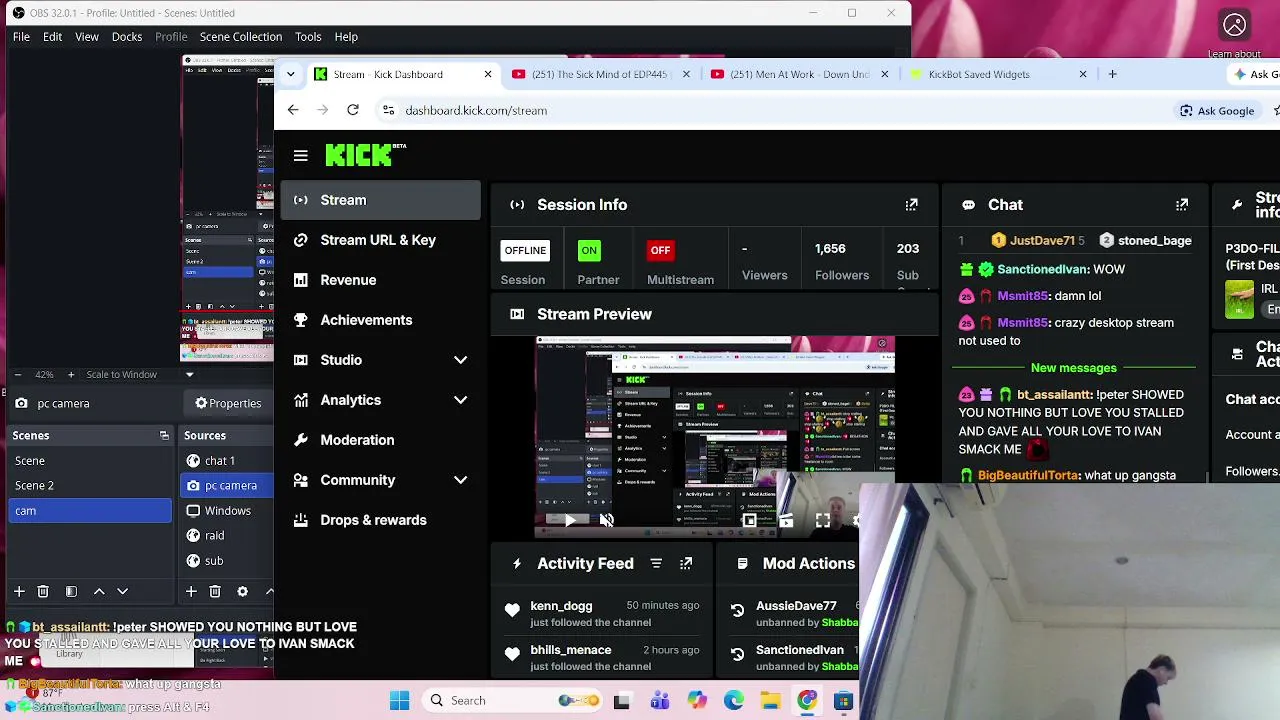Move the selected scene up

click(x=99, y=592)
